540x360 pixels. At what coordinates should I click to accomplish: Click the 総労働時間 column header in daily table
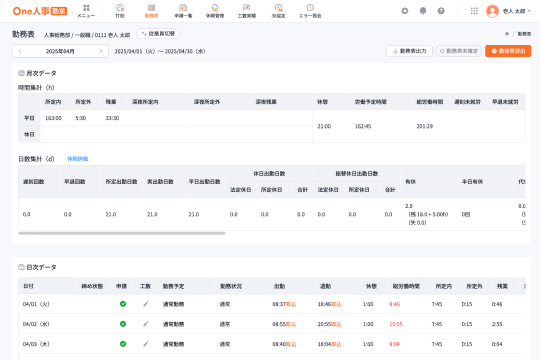[x=406, y=286]
